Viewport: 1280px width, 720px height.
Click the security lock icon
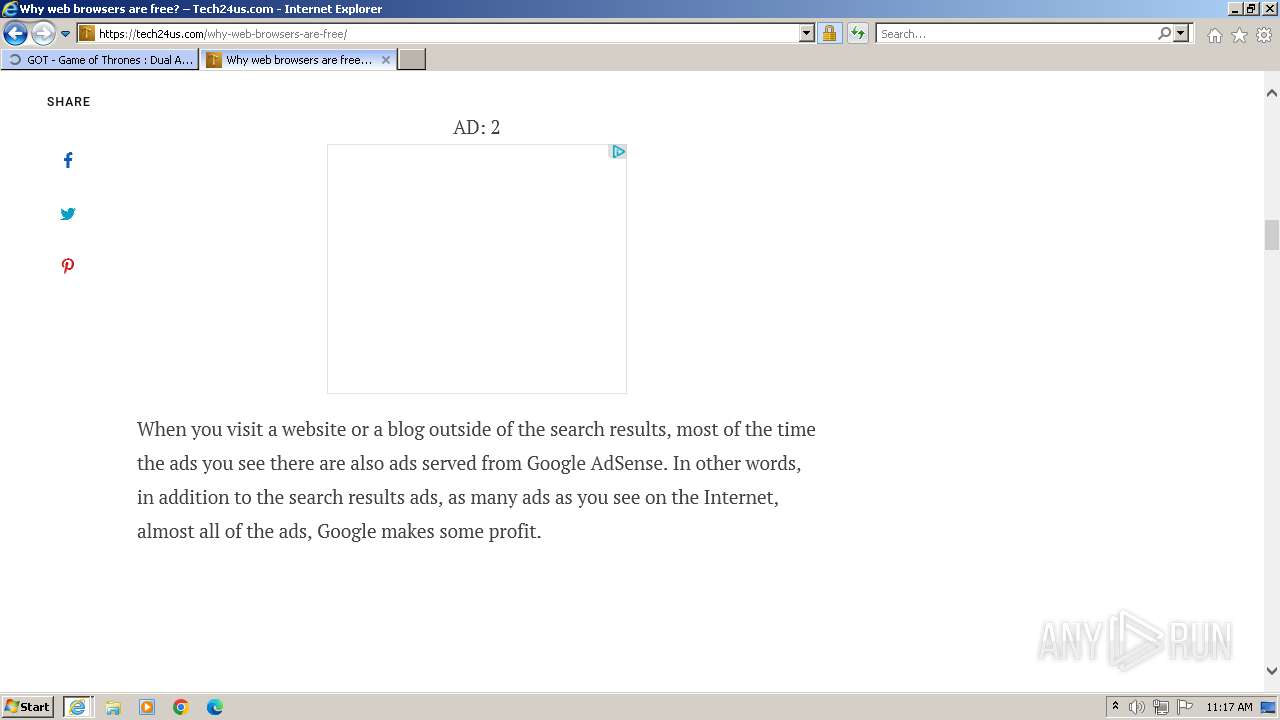click(829, 34)
